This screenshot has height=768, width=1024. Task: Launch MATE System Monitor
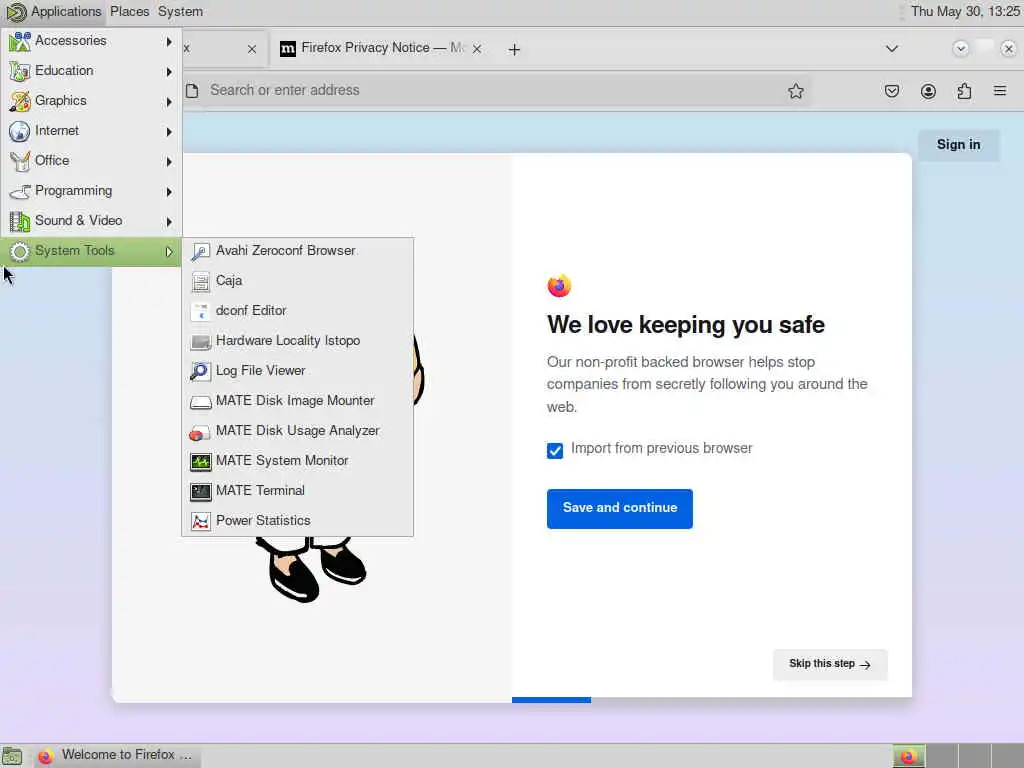tap(297, 461)
